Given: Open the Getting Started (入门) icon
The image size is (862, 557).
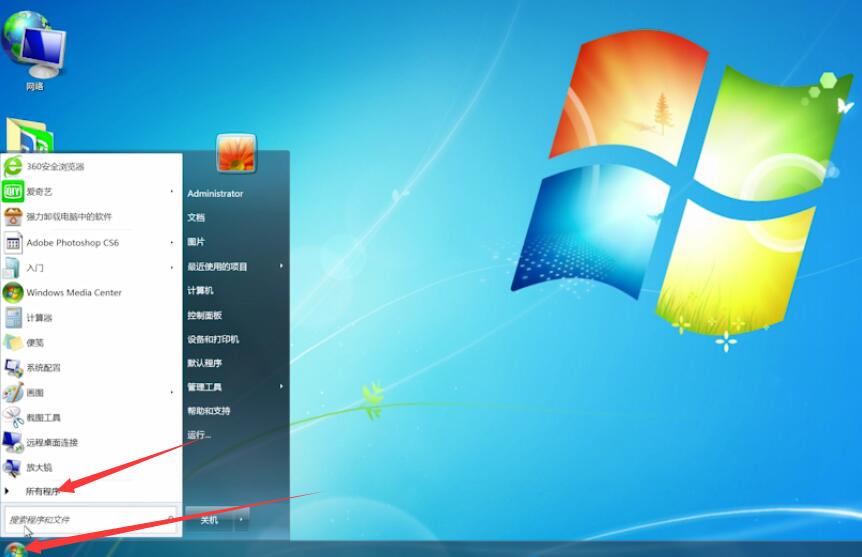Looking at the screenshot, I should point(12,268).
